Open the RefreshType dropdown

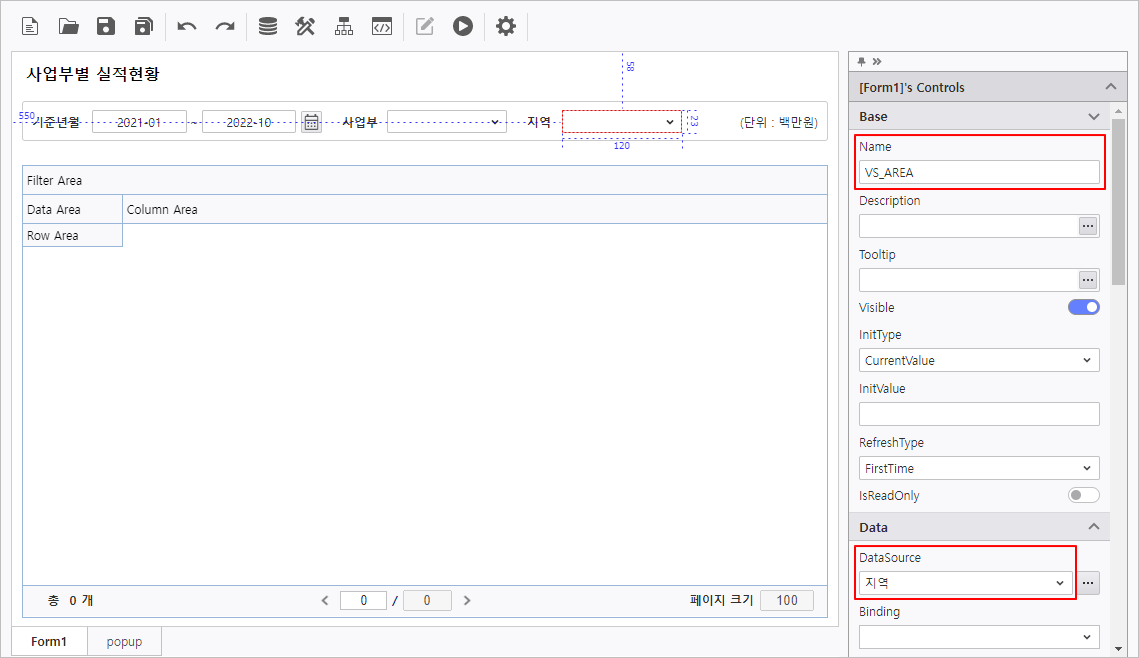coord(978,468)
